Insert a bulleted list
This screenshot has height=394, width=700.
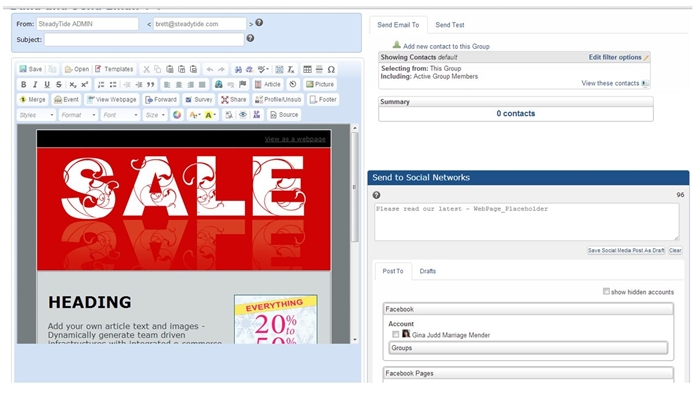(x=113, y=84)
